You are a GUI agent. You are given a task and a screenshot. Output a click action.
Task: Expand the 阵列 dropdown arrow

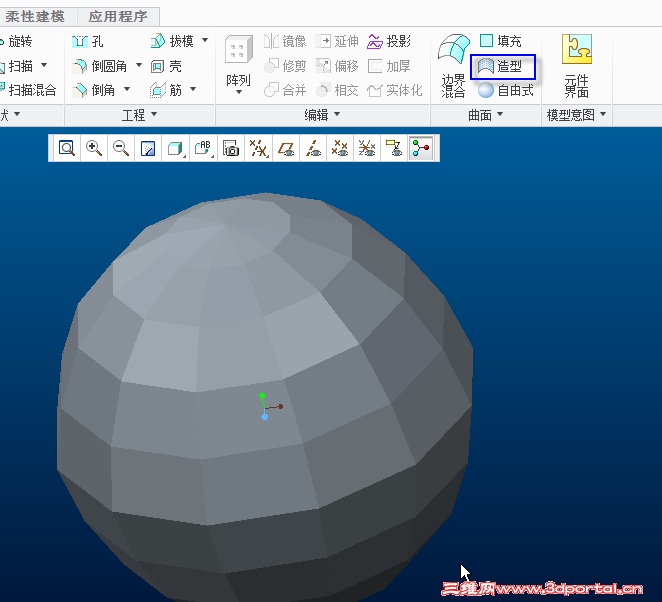tap(239, 92)
